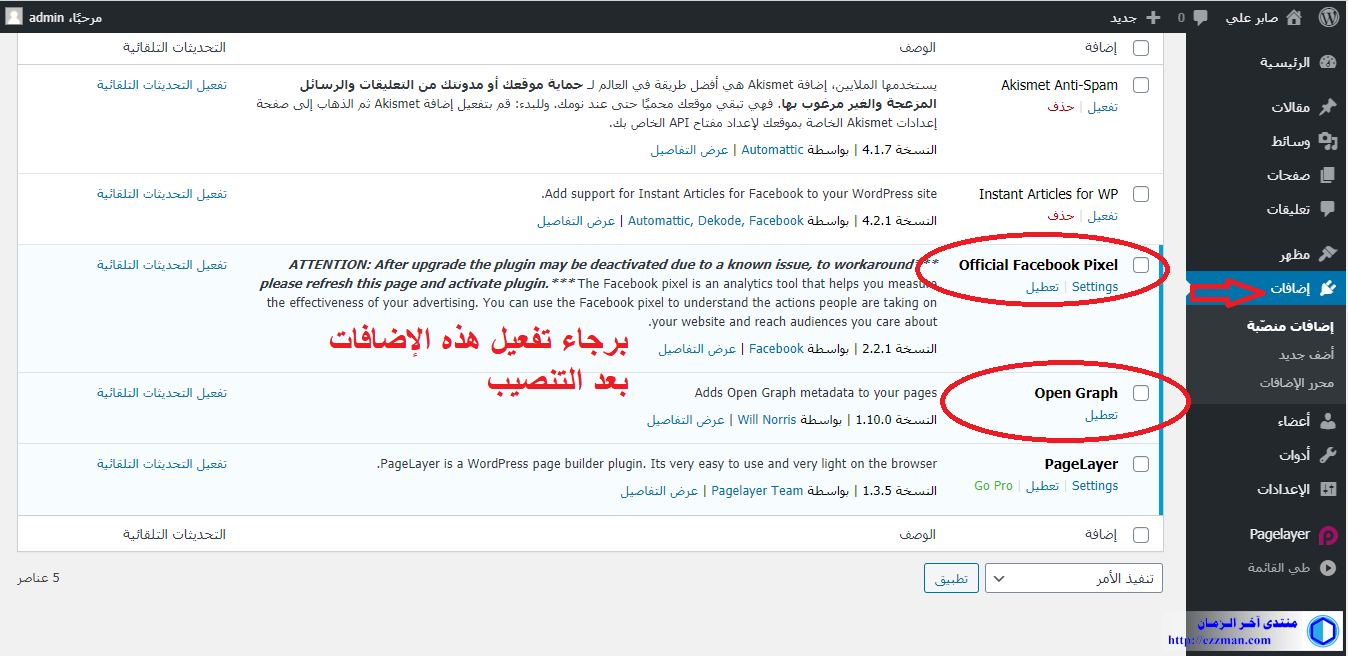Open Settings link for Official Facebook Pixel

coord(1094,287)
